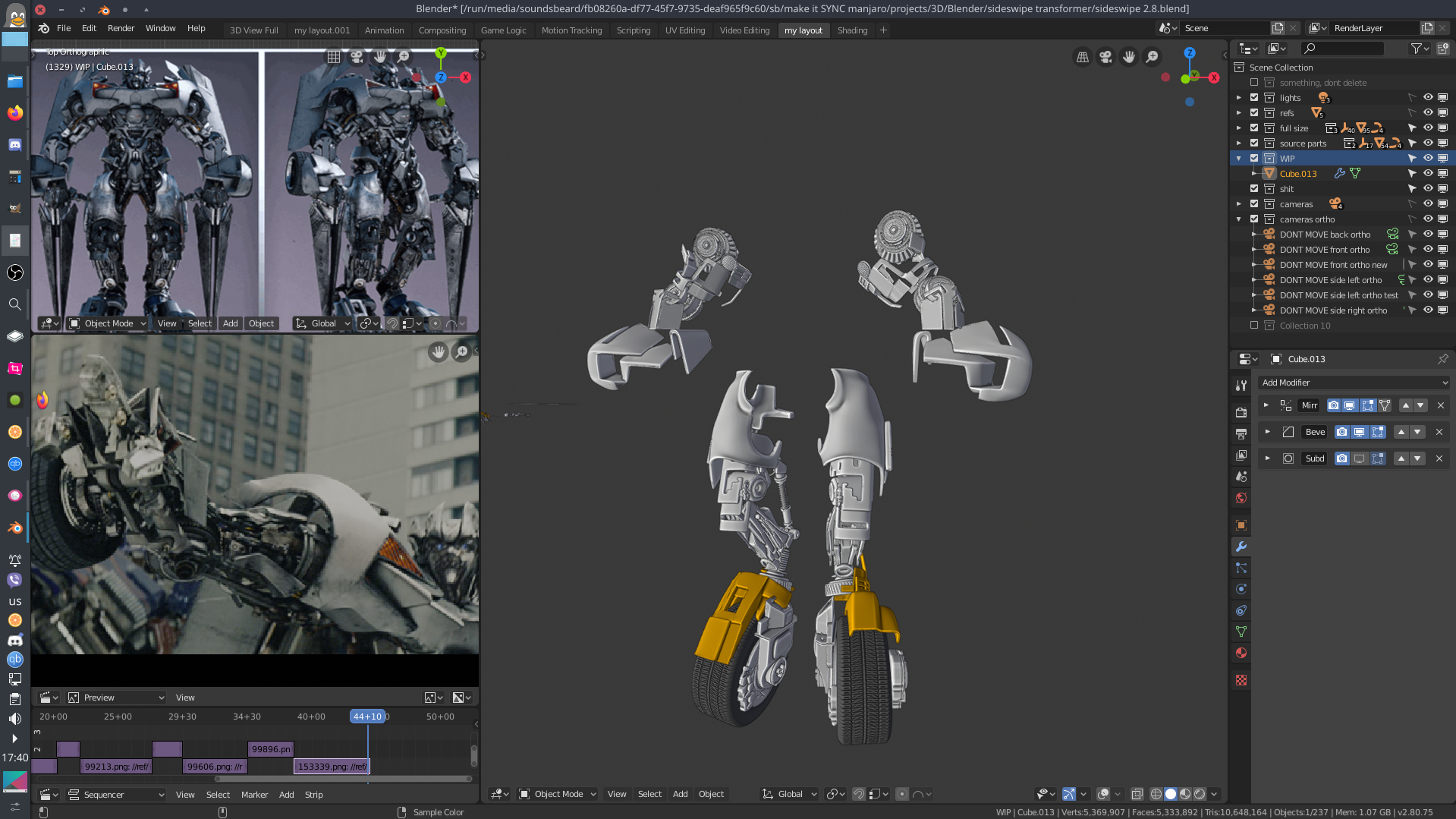The width and height of the screenshot is (1456, 819).
Task: Open the Render properties tab
Action: (1241, 412)
